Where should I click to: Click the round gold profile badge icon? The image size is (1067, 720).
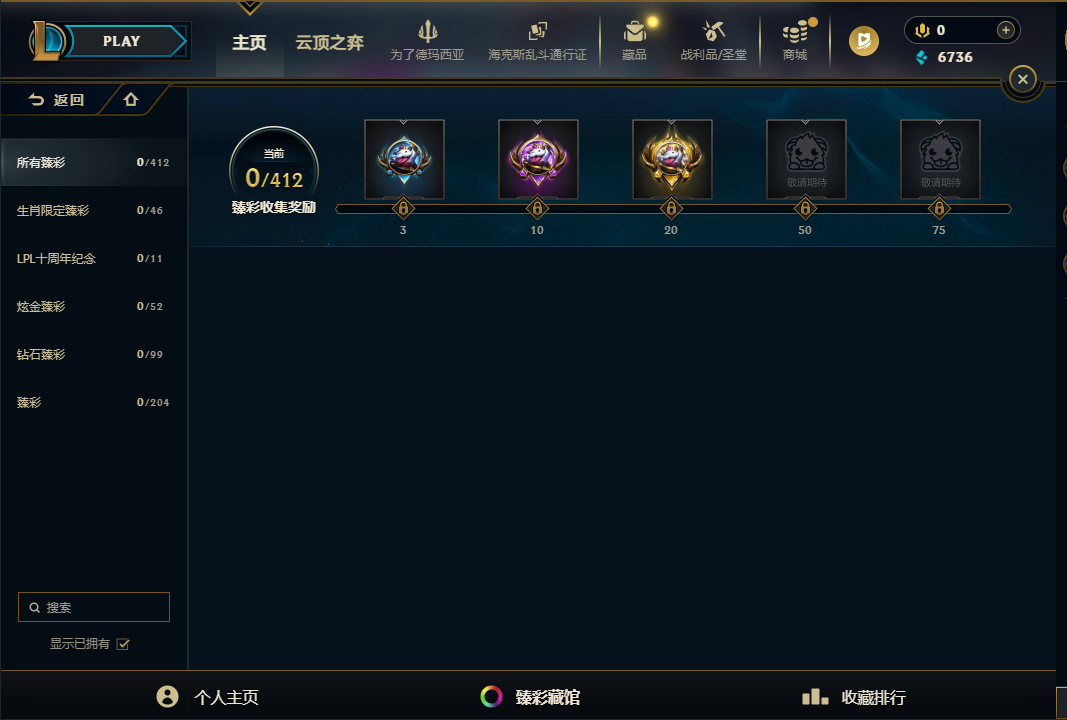click(864, 42)
